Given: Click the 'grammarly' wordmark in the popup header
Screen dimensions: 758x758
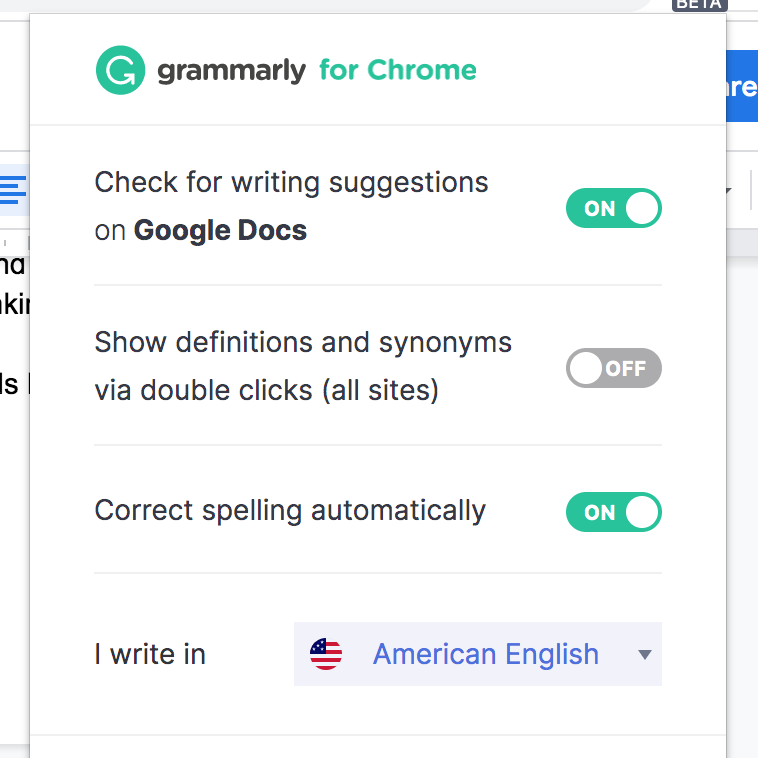Looking at the screenshot, I should point(232,71).
